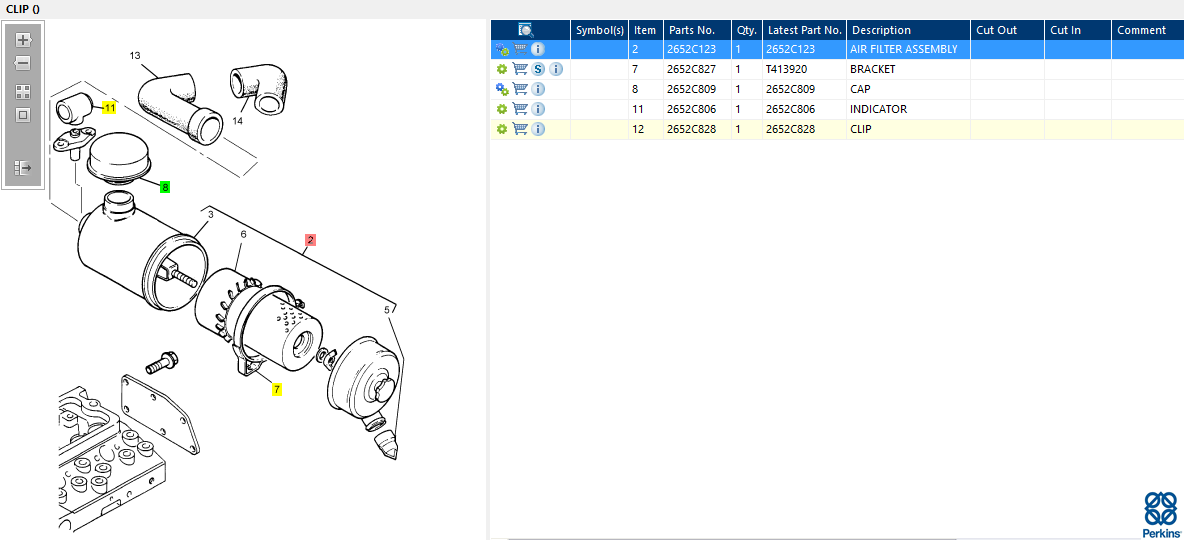Viewport: 1184px width, 540px height.
Task: Click the gears icon for AIR FILTER ASSEMBLY
Action: [x=502, y=49]
